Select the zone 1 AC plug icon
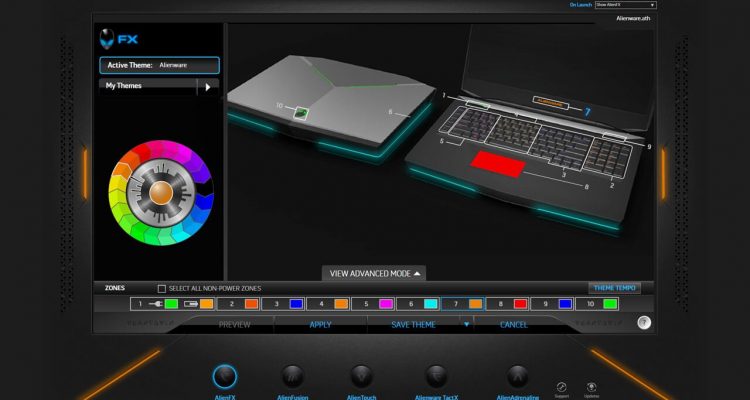The image size is (750, 400). click(156, 304)
